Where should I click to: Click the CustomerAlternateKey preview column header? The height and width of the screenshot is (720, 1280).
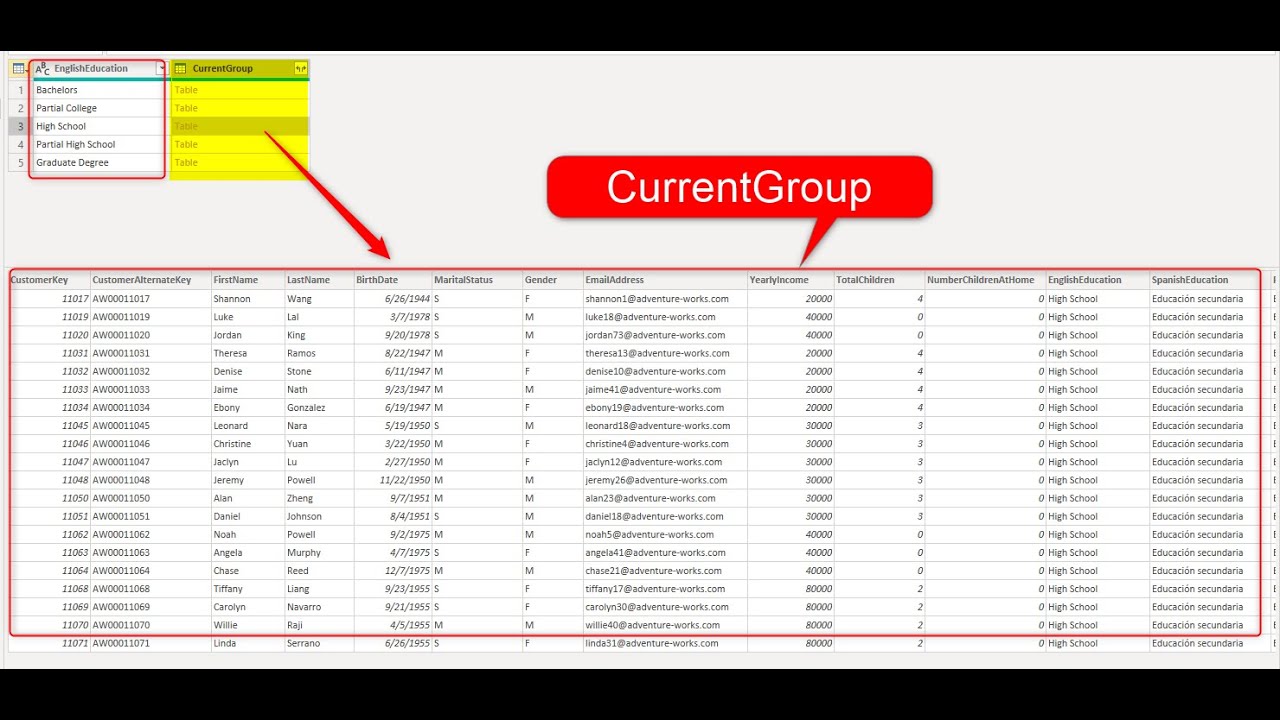pyautogui.click(x=151, y=280)
